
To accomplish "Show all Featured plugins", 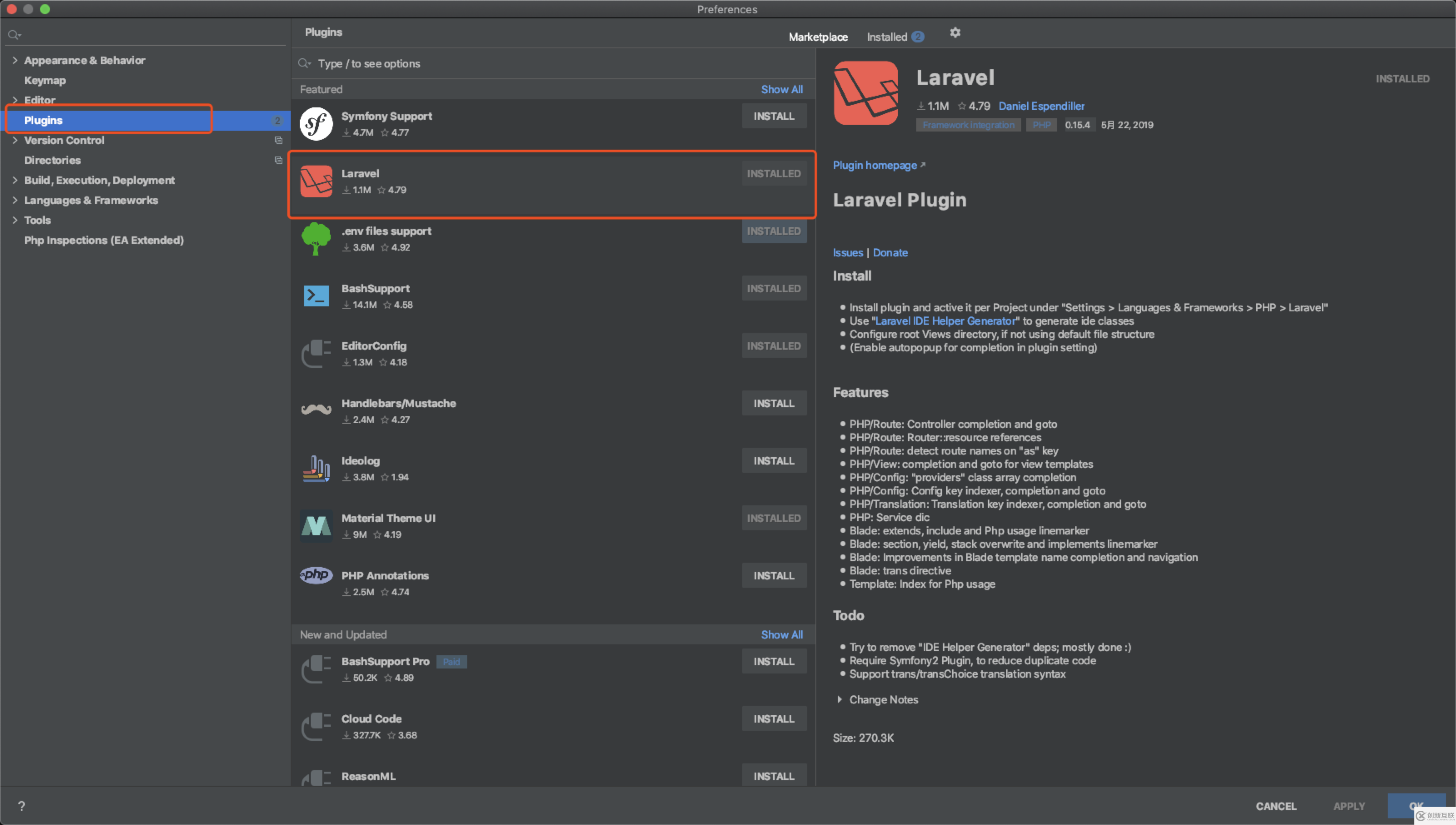I will tap(782, 89).
